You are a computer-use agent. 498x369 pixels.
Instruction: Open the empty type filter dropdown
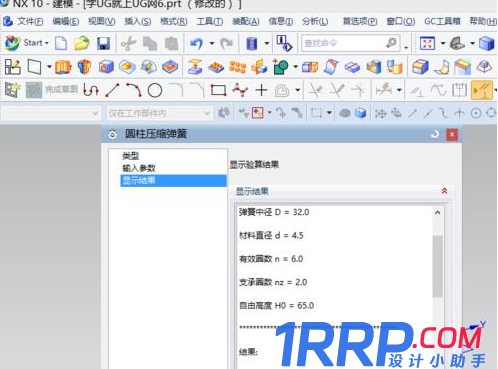point(51,113)
